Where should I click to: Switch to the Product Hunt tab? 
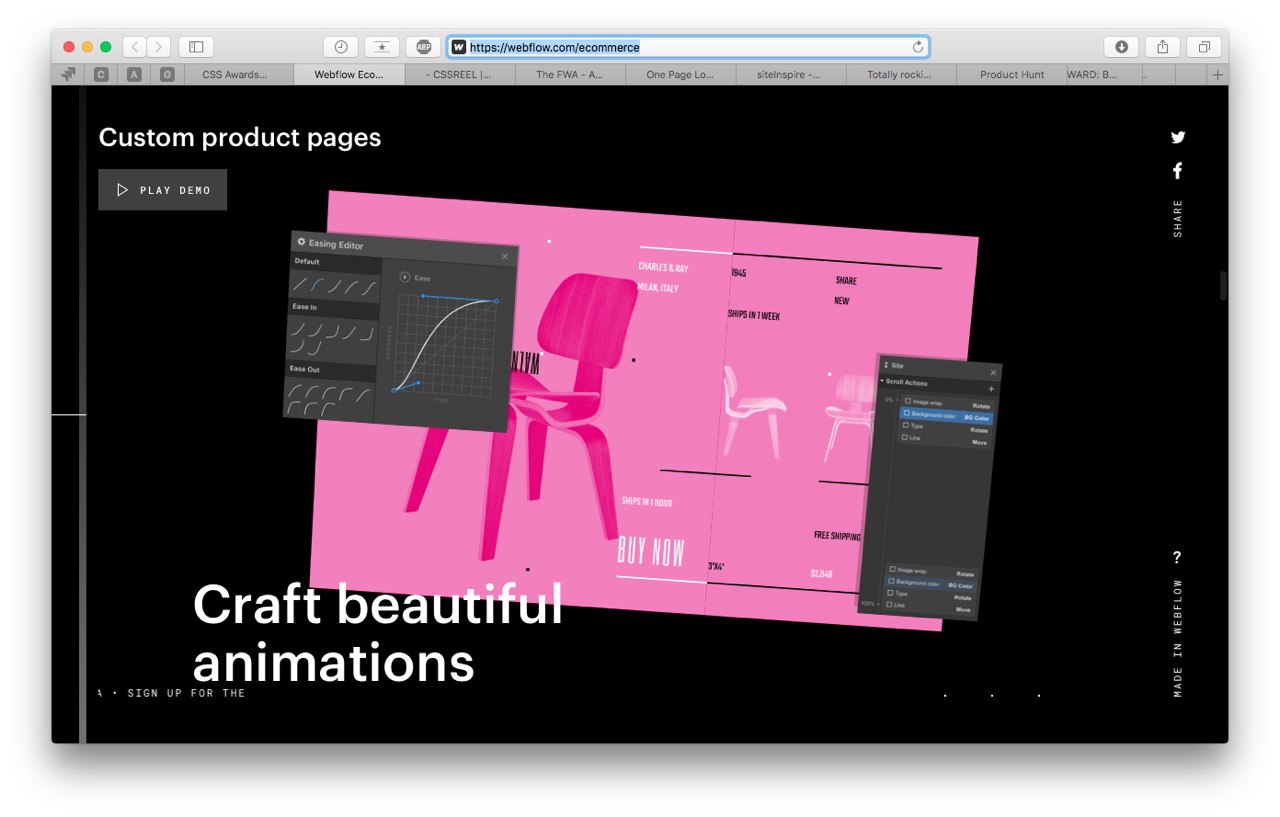point(1011,74)
